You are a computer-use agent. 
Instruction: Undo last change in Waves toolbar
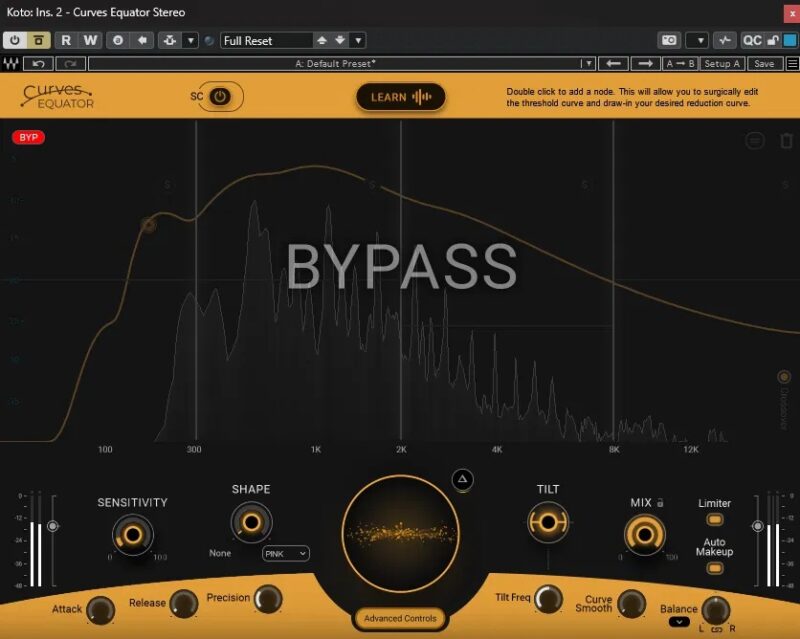pos(38,64)
